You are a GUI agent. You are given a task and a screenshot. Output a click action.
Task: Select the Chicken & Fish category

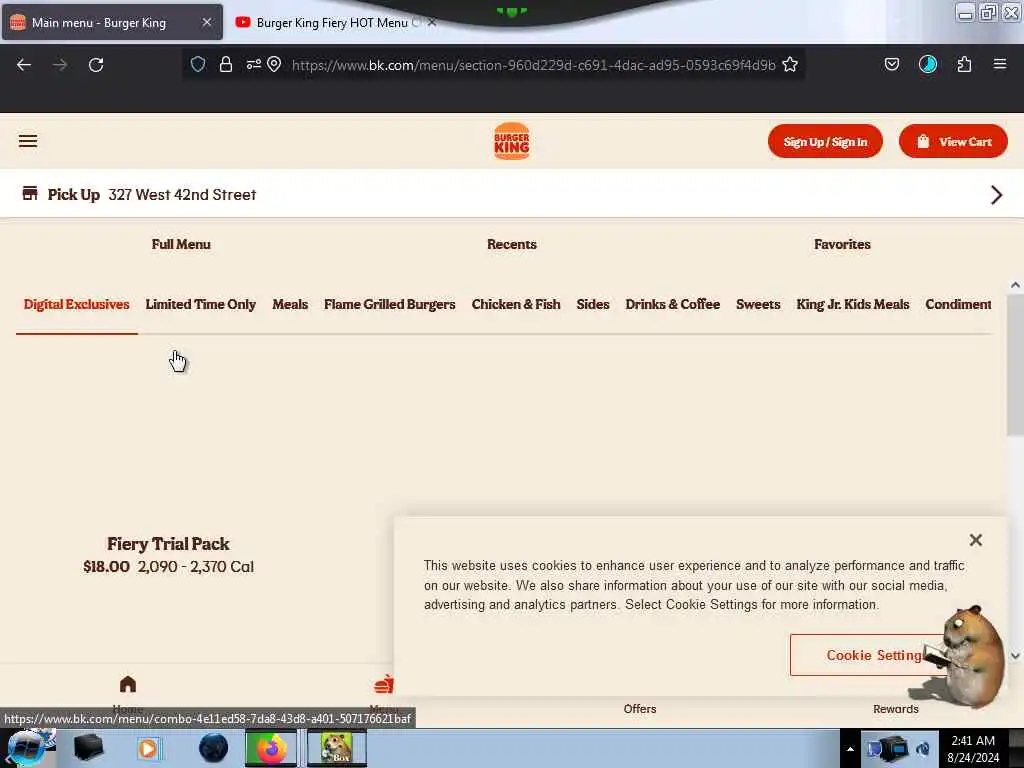[516, 304]
